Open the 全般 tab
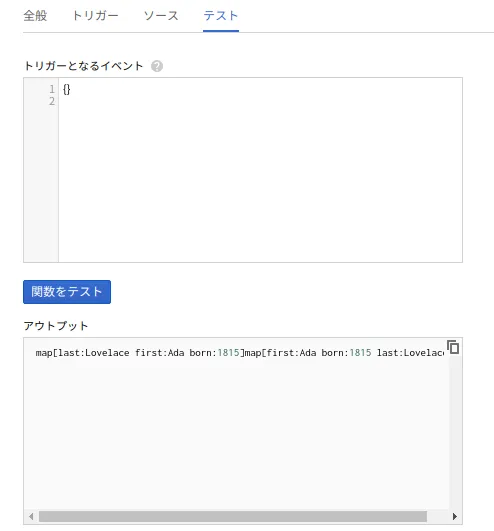The image size is (494, 531). (35, 16)
